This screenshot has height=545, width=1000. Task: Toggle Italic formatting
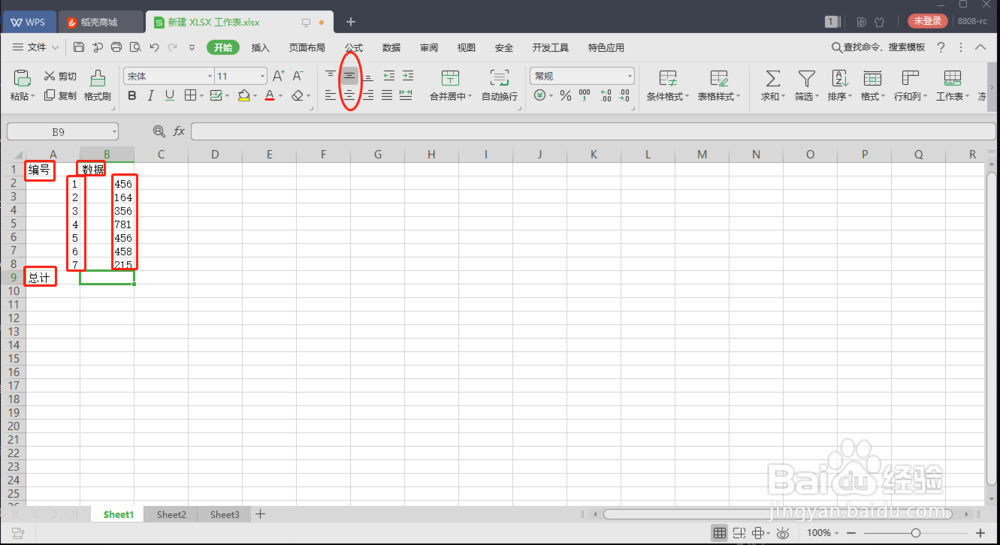click(151, 96)
